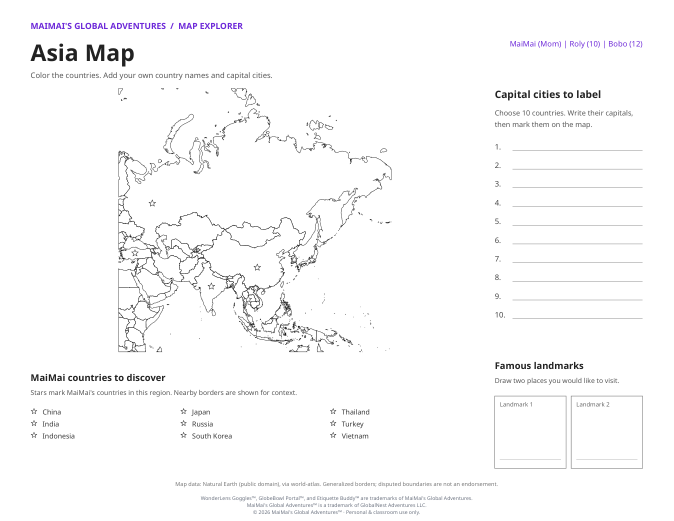Click the country name Vietnam
Viewport: 674px width, 521px height.
click(355, 436)
